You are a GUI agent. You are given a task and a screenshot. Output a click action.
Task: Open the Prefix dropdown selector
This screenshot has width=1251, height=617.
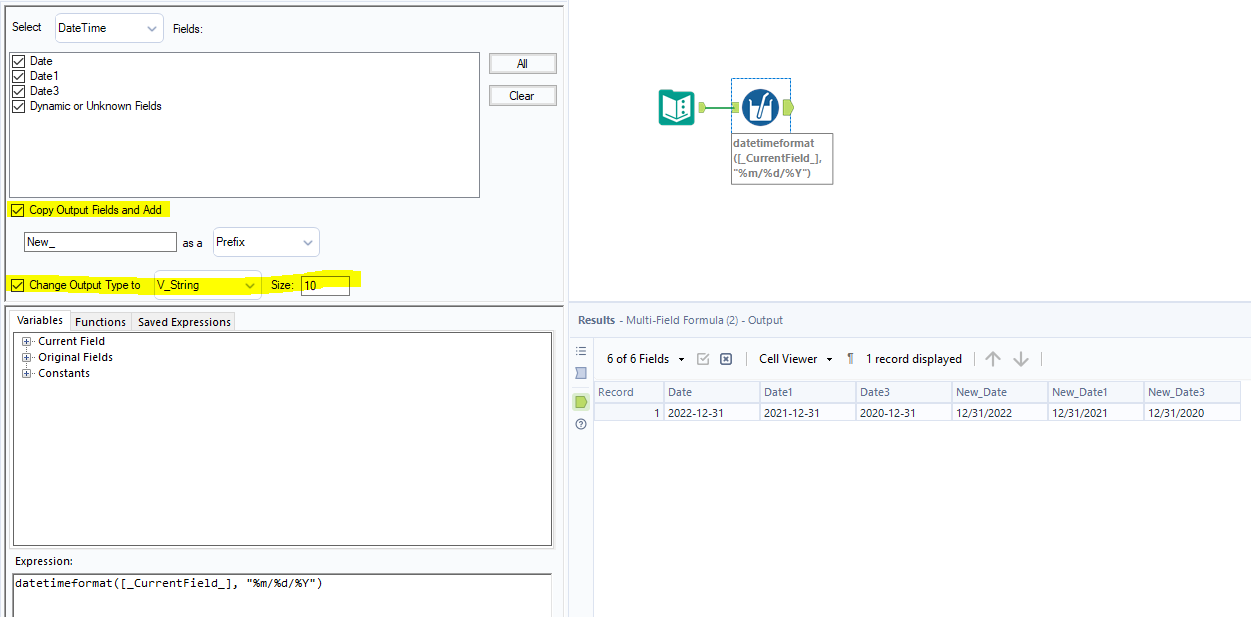pyautogui.click(x=265, y=242)
